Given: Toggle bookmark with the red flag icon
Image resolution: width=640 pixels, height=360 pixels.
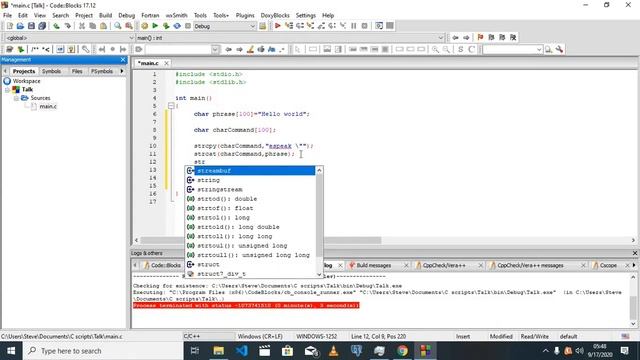Looking at the screenshot, I should (x=480, y=38).
